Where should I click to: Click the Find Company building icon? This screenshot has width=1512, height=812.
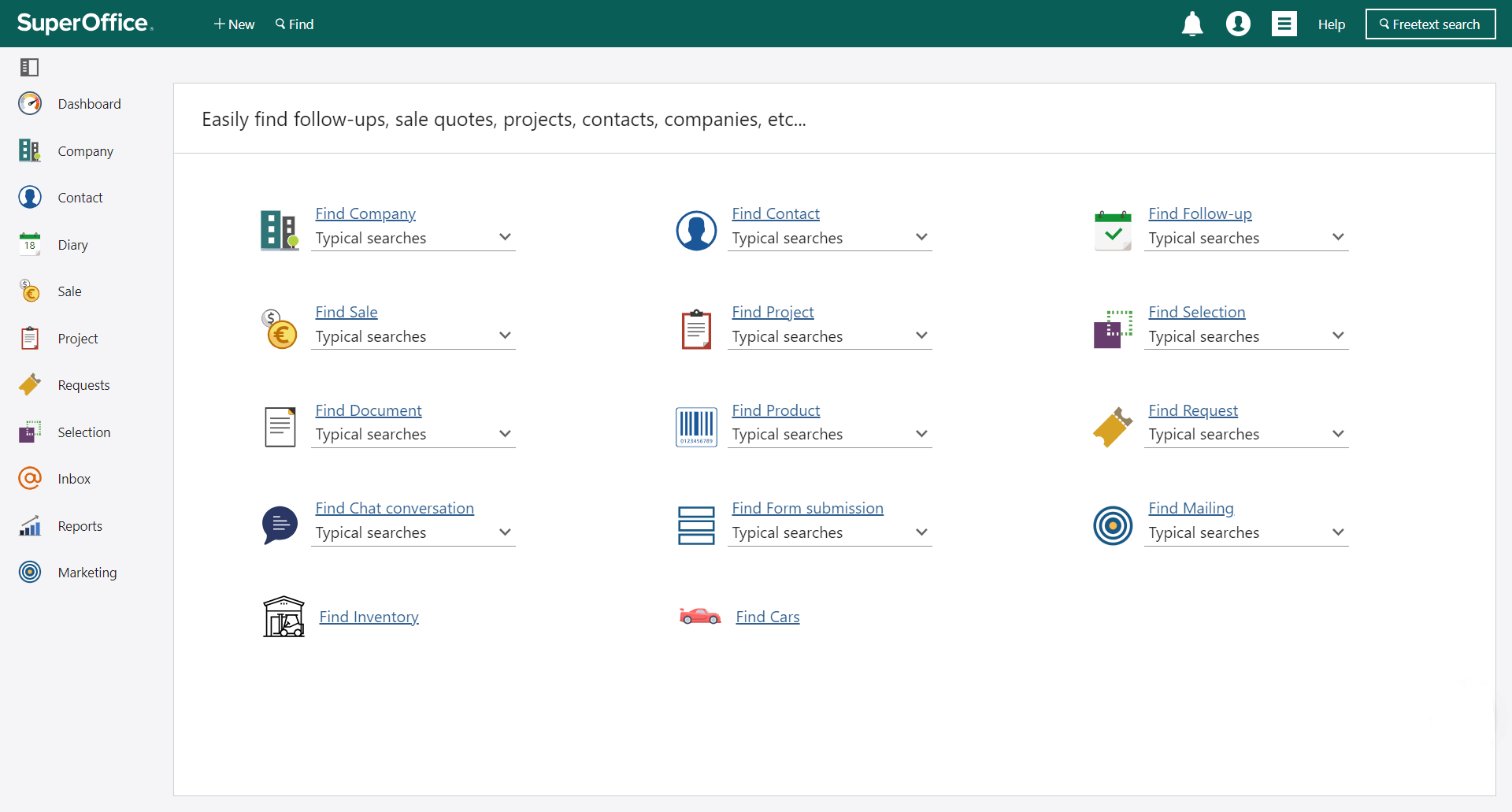click(x=280, y=230)
